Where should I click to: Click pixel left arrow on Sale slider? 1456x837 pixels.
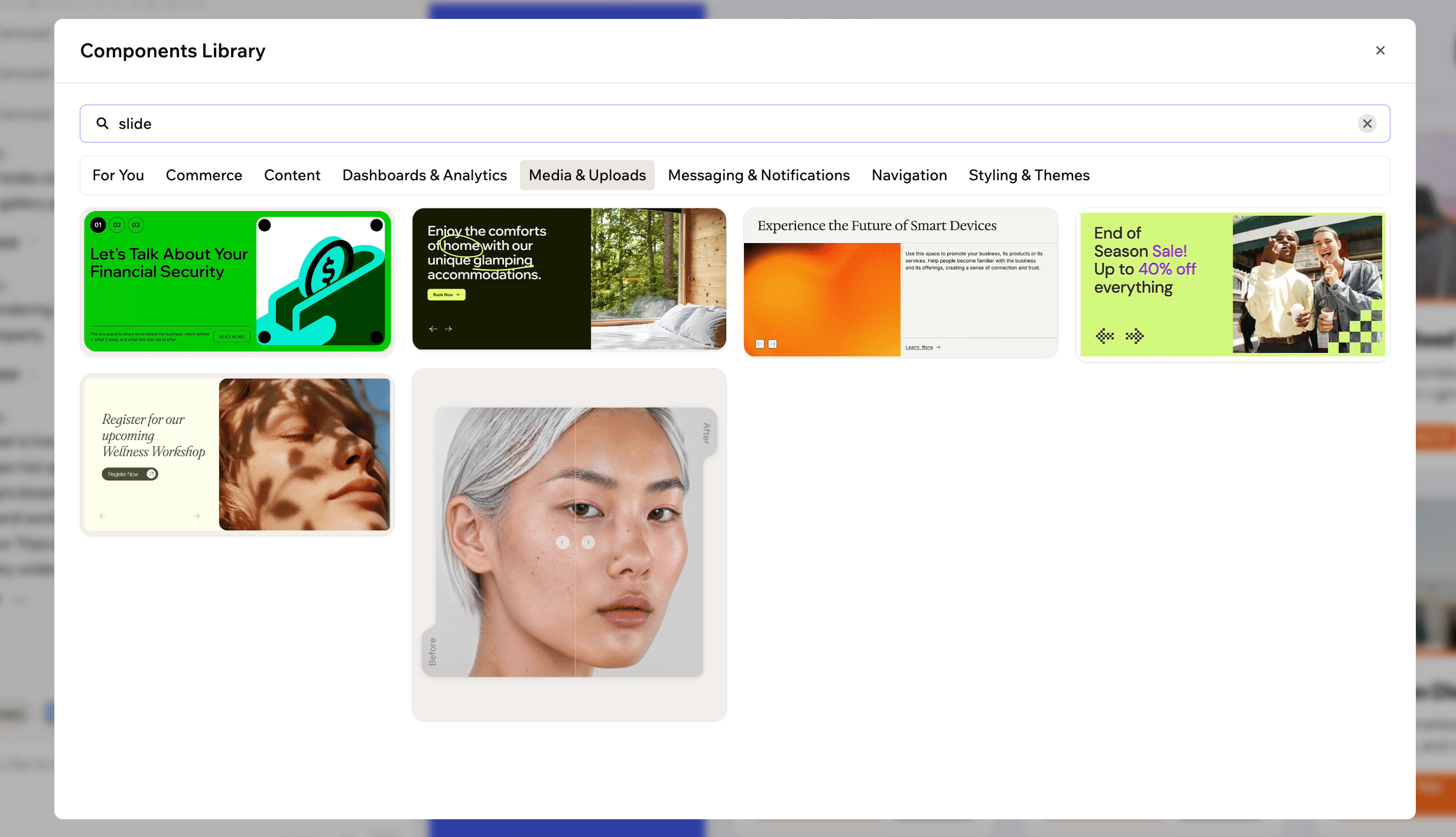(x=1104, y=336)
